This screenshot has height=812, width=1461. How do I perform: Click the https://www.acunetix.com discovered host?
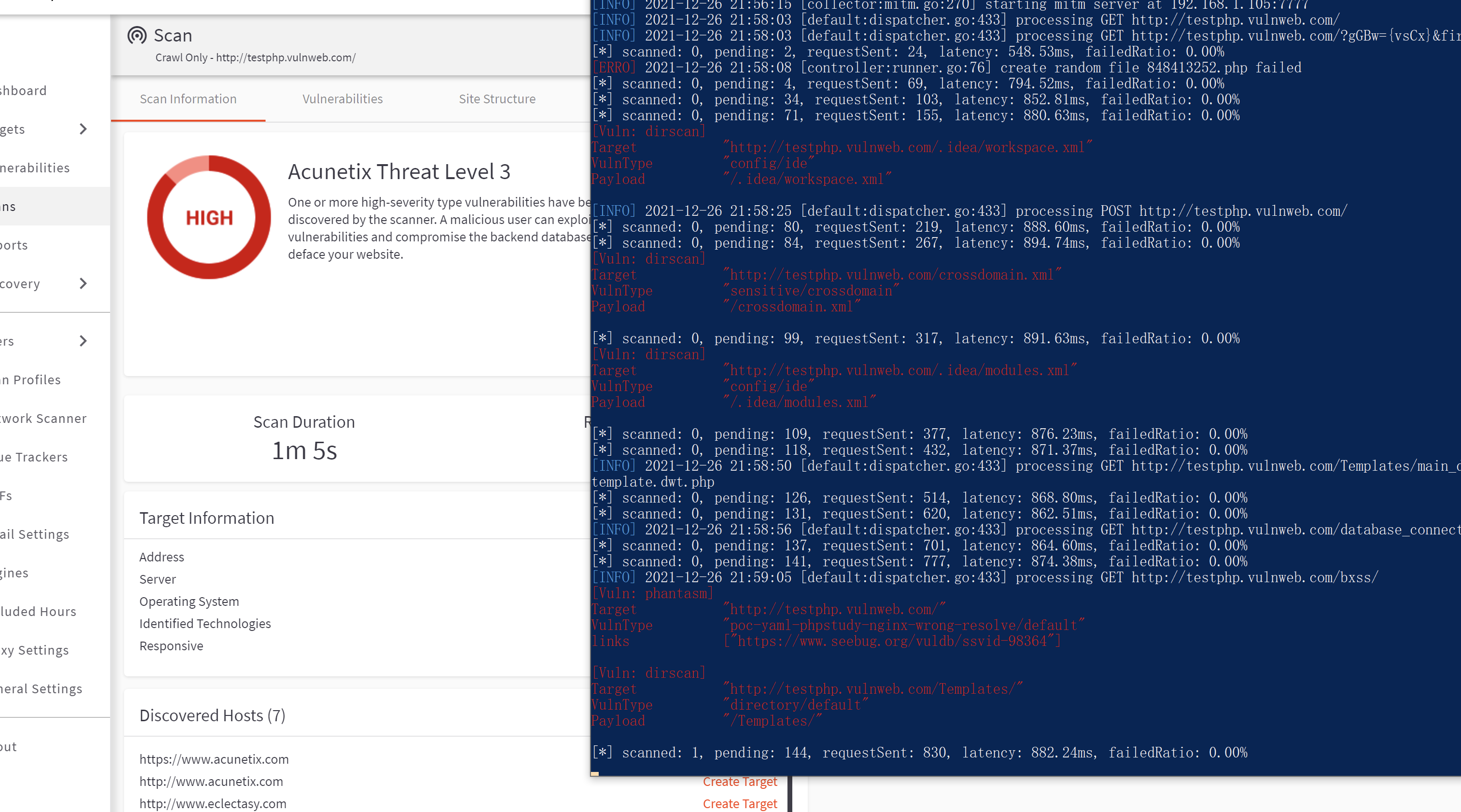click(214, 759)
